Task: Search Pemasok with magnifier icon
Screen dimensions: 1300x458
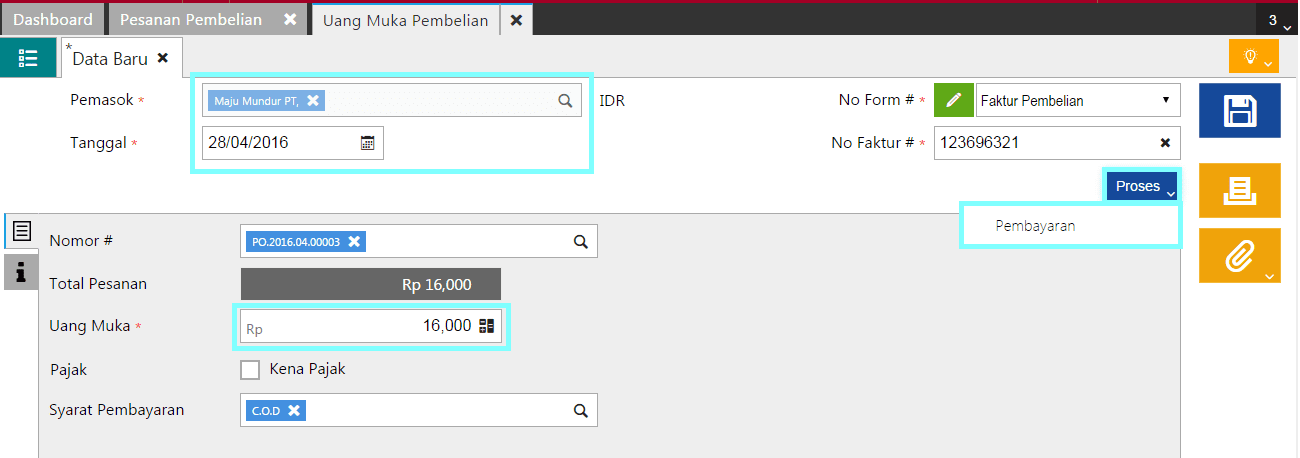Action: (565, 100)
